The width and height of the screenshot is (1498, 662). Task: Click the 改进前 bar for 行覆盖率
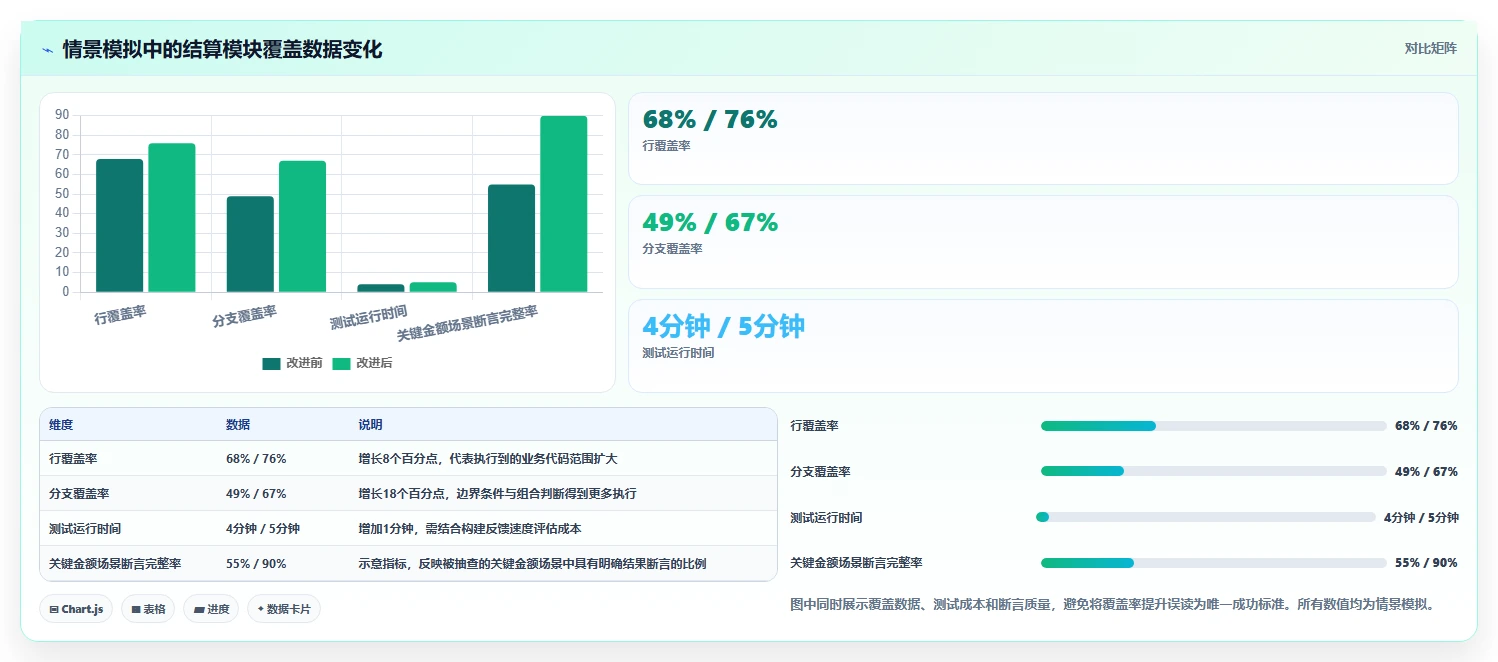(120, 225)
